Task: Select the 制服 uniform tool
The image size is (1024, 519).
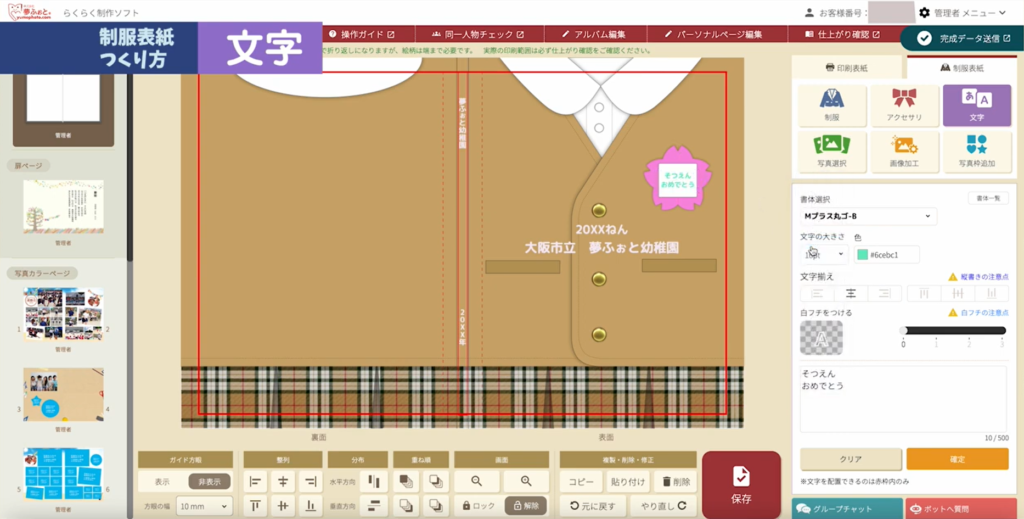Action: (x=831, y=105)
